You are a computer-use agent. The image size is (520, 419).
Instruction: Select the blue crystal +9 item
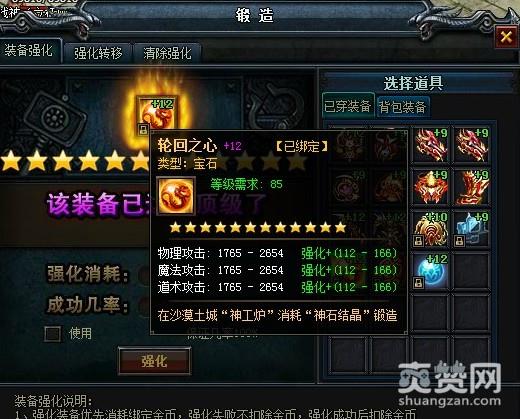(x=471, y=229)
